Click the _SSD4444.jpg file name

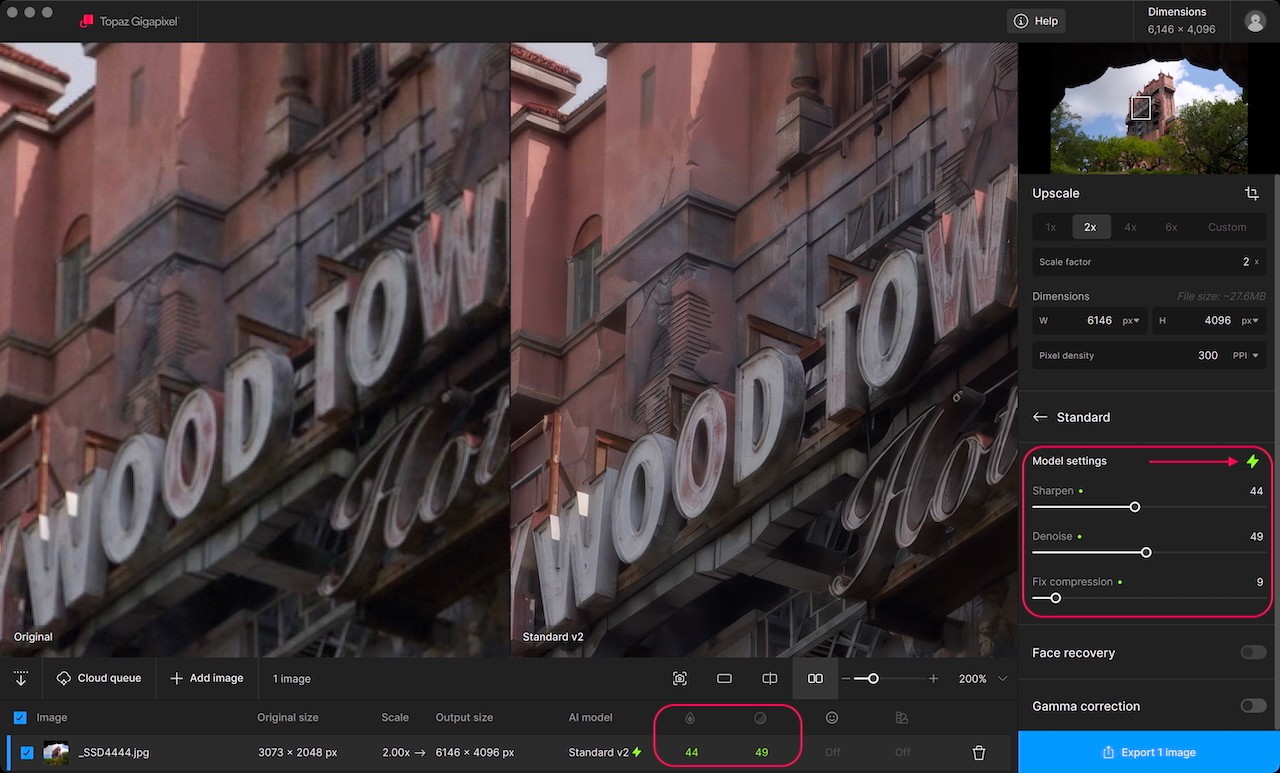pos(113,752)
